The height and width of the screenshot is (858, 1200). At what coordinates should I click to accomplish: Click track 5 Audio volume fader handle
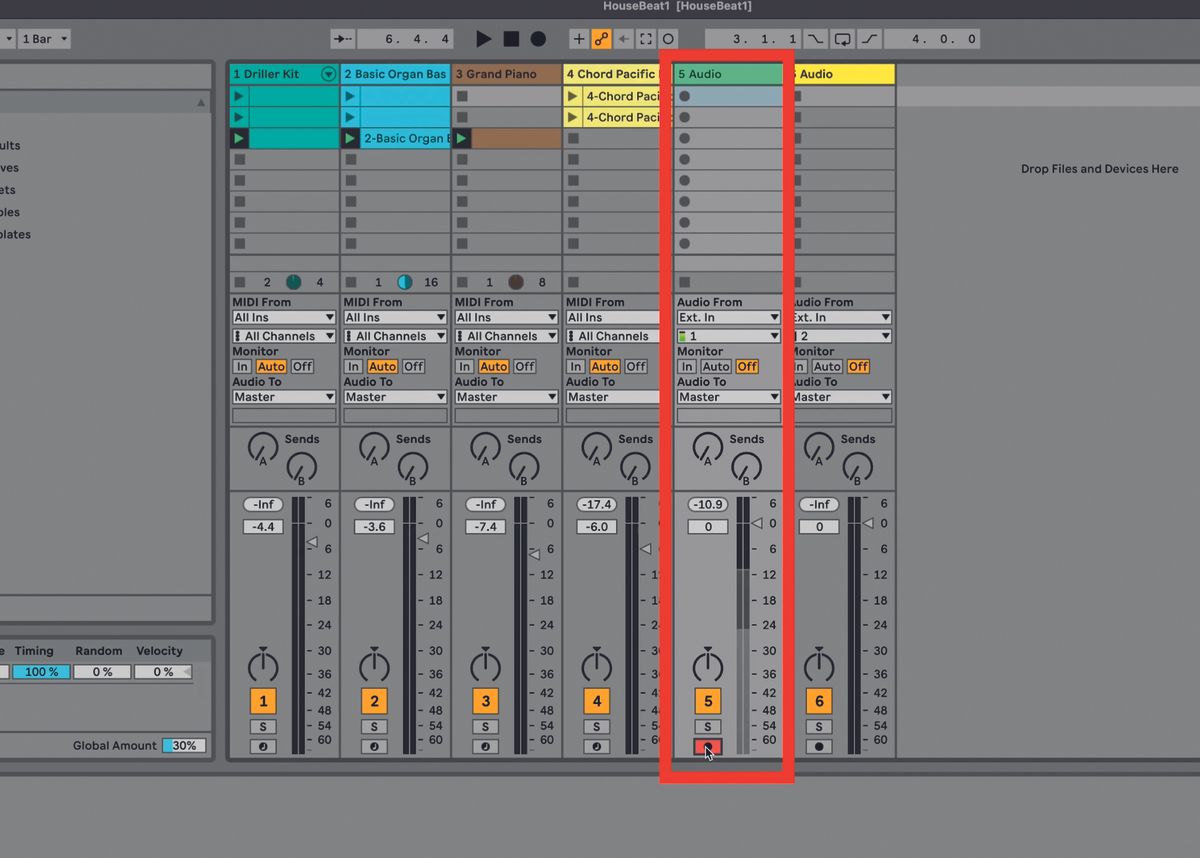point(757,523)
